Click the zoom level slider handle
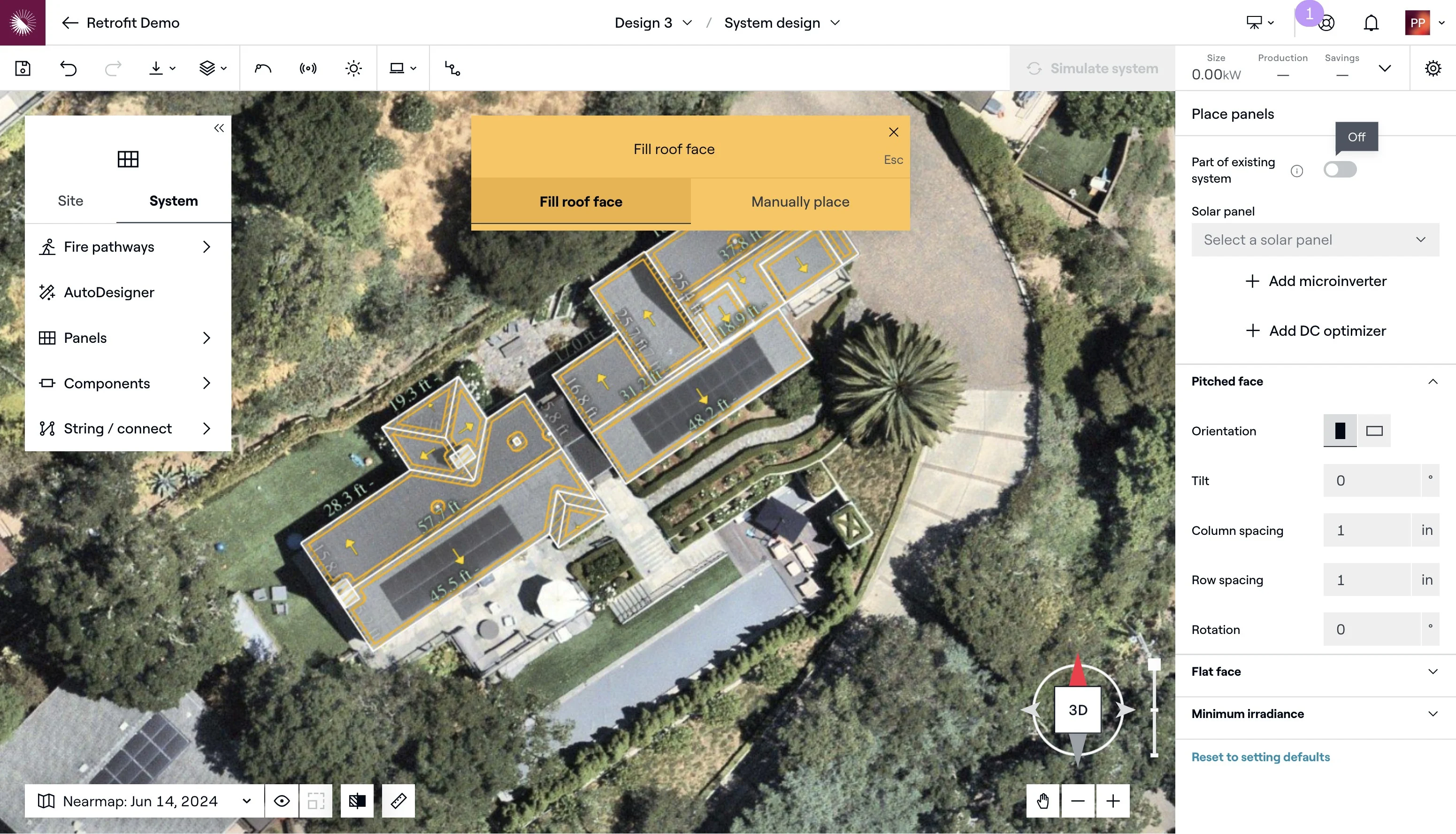 pos(1154,664)
